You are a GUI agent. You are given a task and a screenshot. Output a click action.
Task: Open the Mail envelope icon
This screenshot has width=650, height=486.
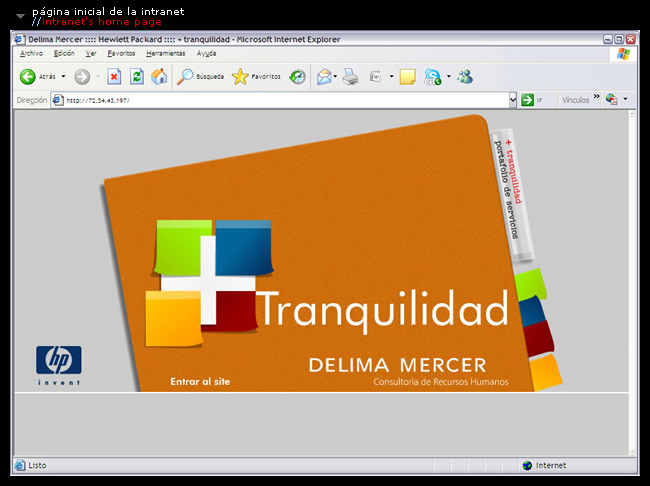point(324,76)
